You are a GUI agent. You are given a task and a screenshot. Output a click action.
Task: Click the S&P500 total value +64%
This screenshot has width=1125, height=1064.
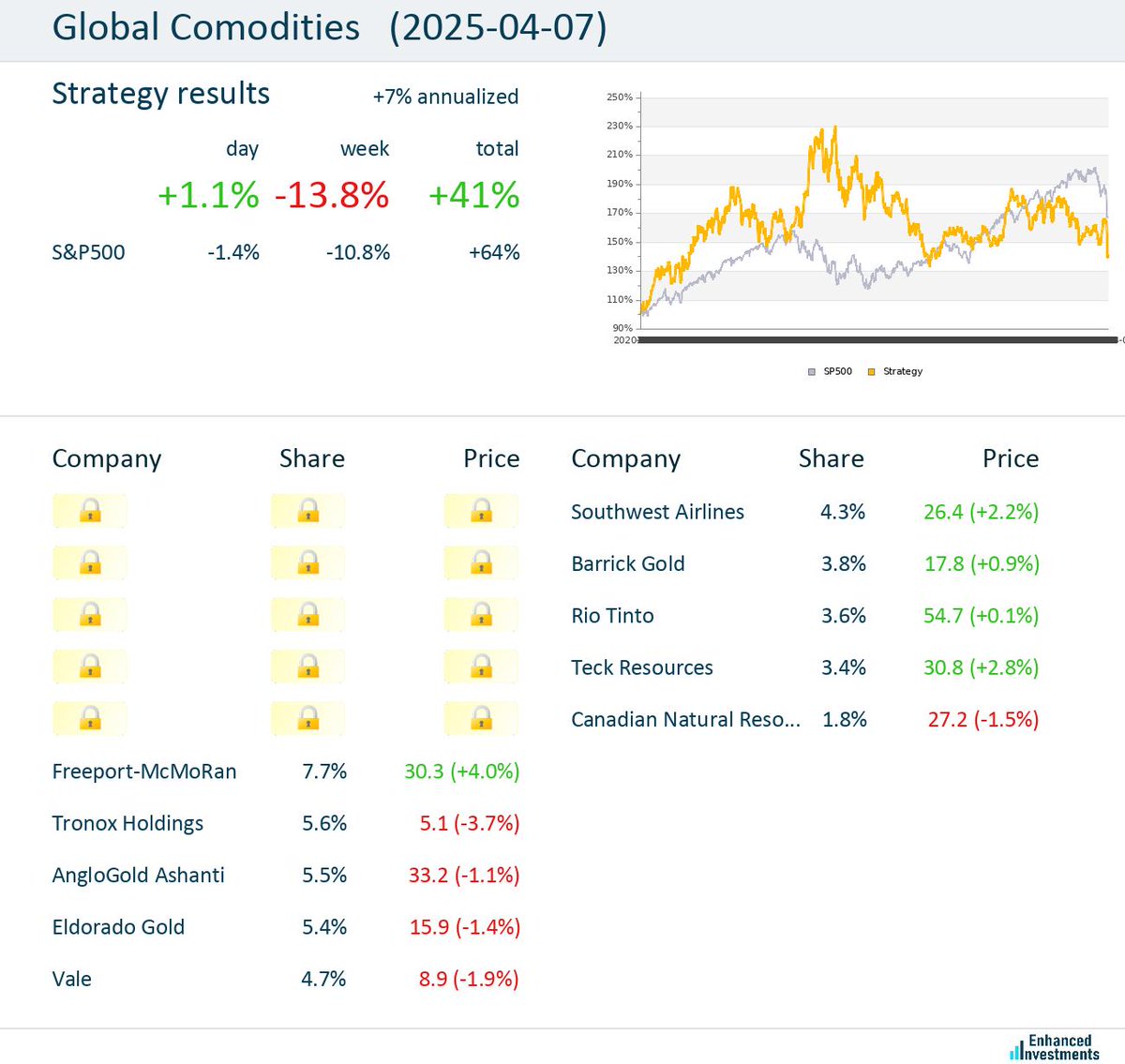(x=494, y=252)
